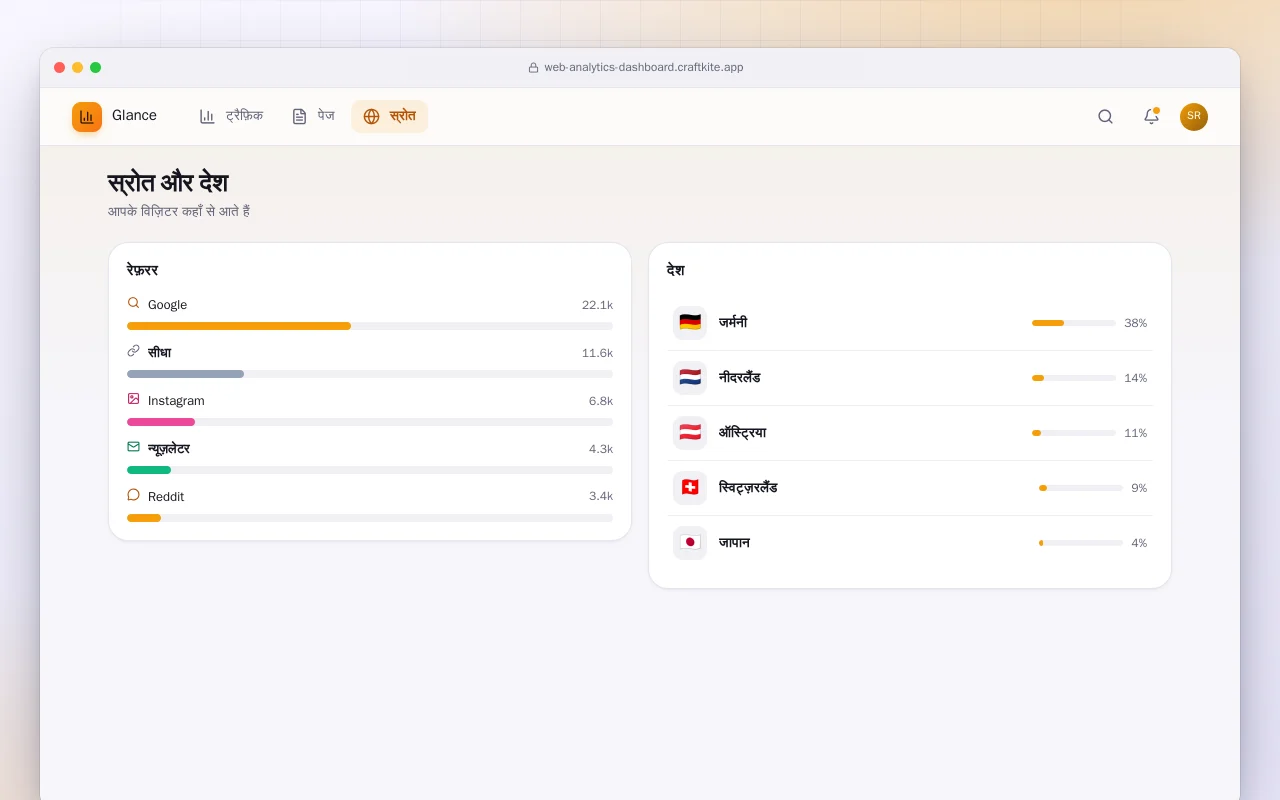Click the Germany flag icon
Image resolution: width=1280 pixels, height=800 pixels.
pyautogui.click(x=690, y=323)
